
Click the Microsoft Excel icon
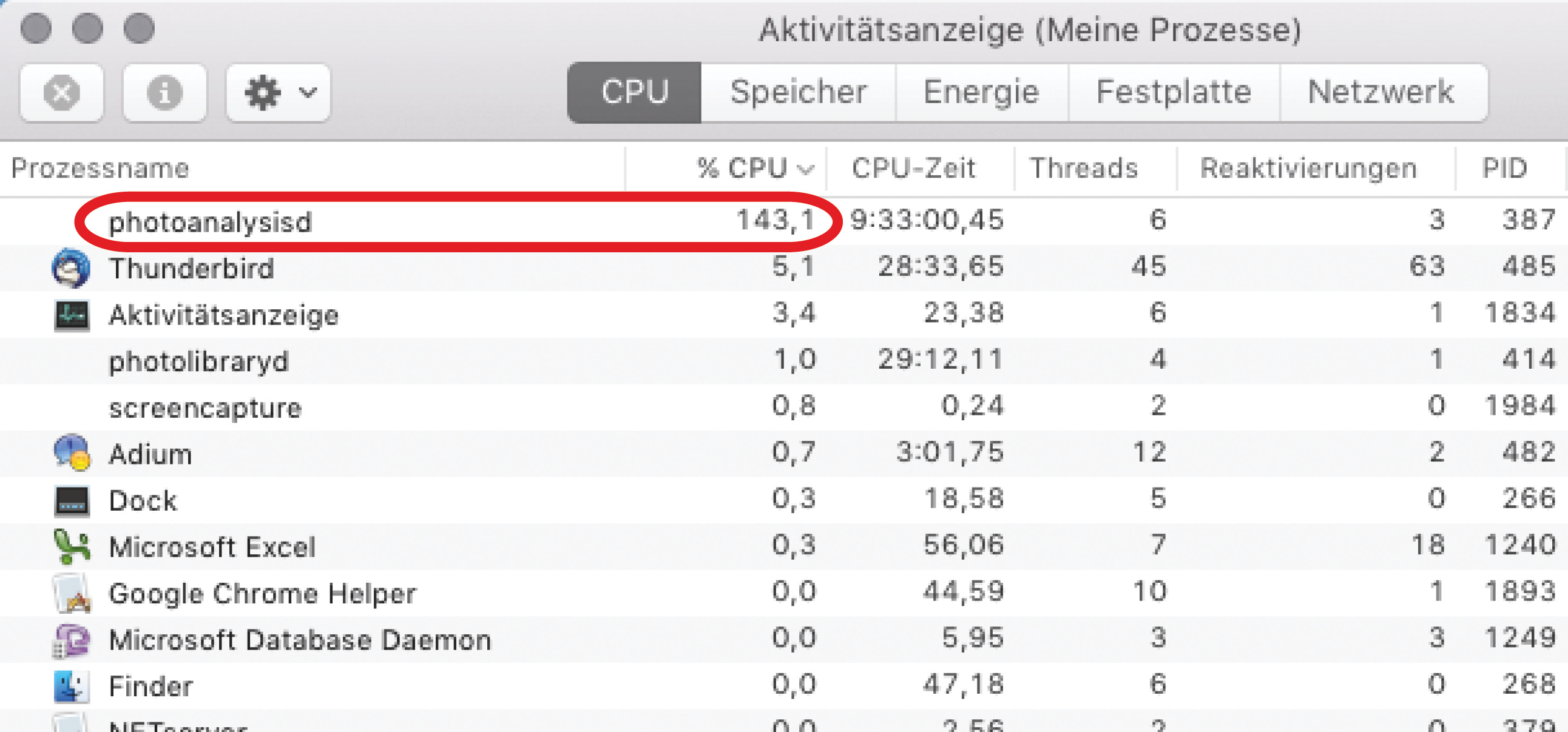tap(71, 546)
